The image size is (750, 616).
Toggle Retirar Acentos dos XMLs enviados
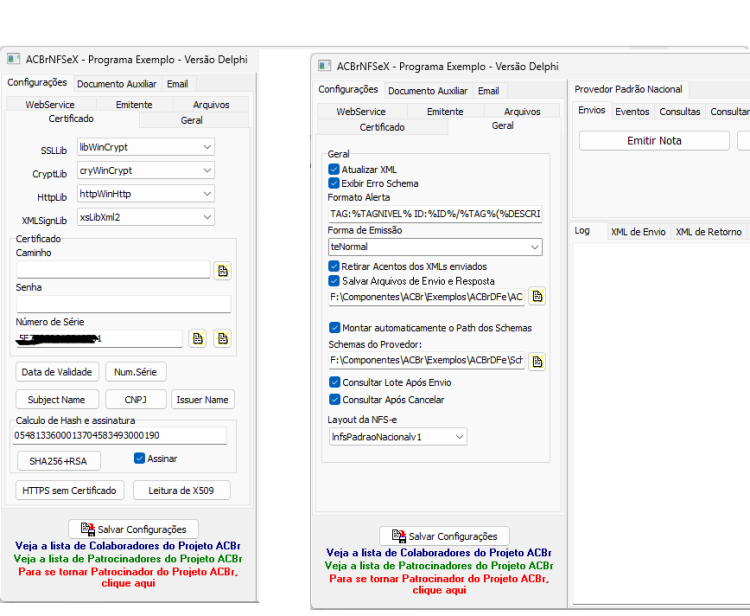[x=334, y=266]
